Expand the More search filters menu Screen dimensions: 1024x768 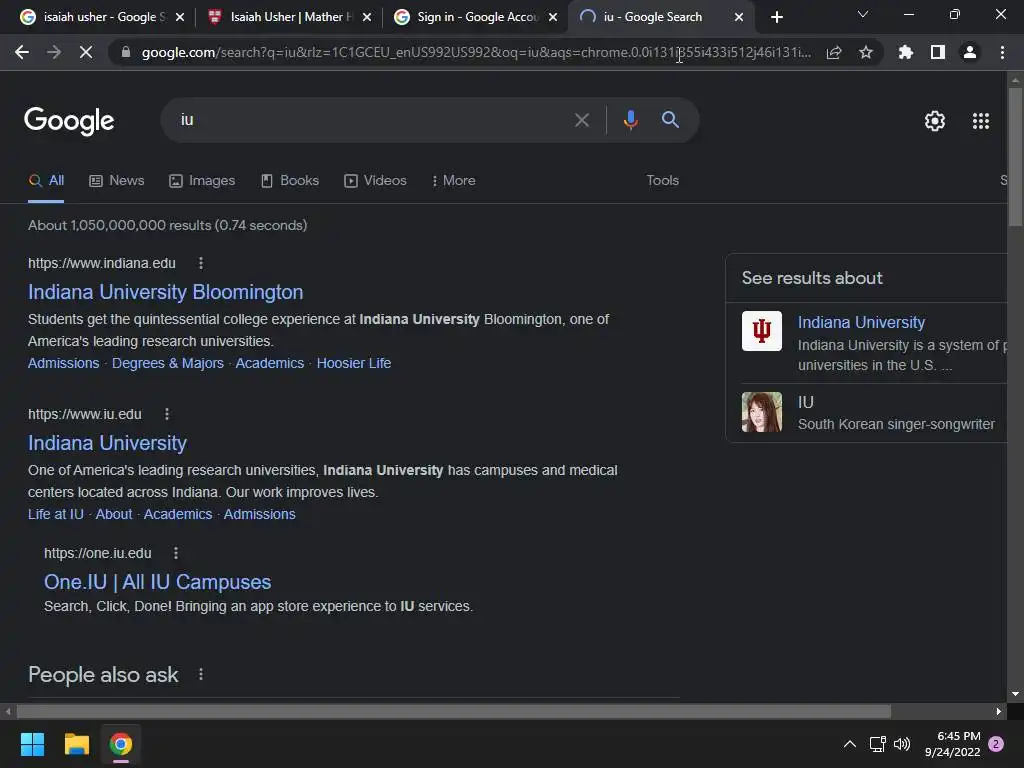pos(453,180)
